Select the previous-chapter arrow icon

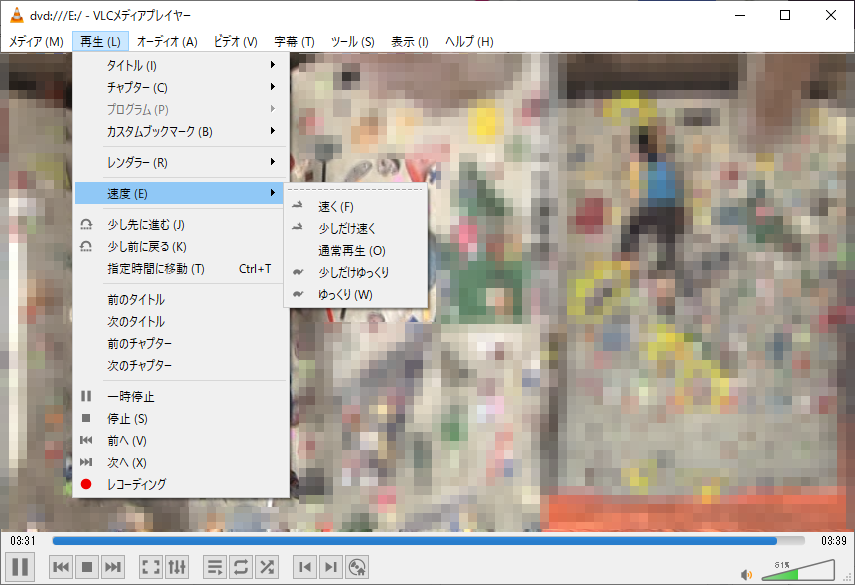[x=305, y=566]
